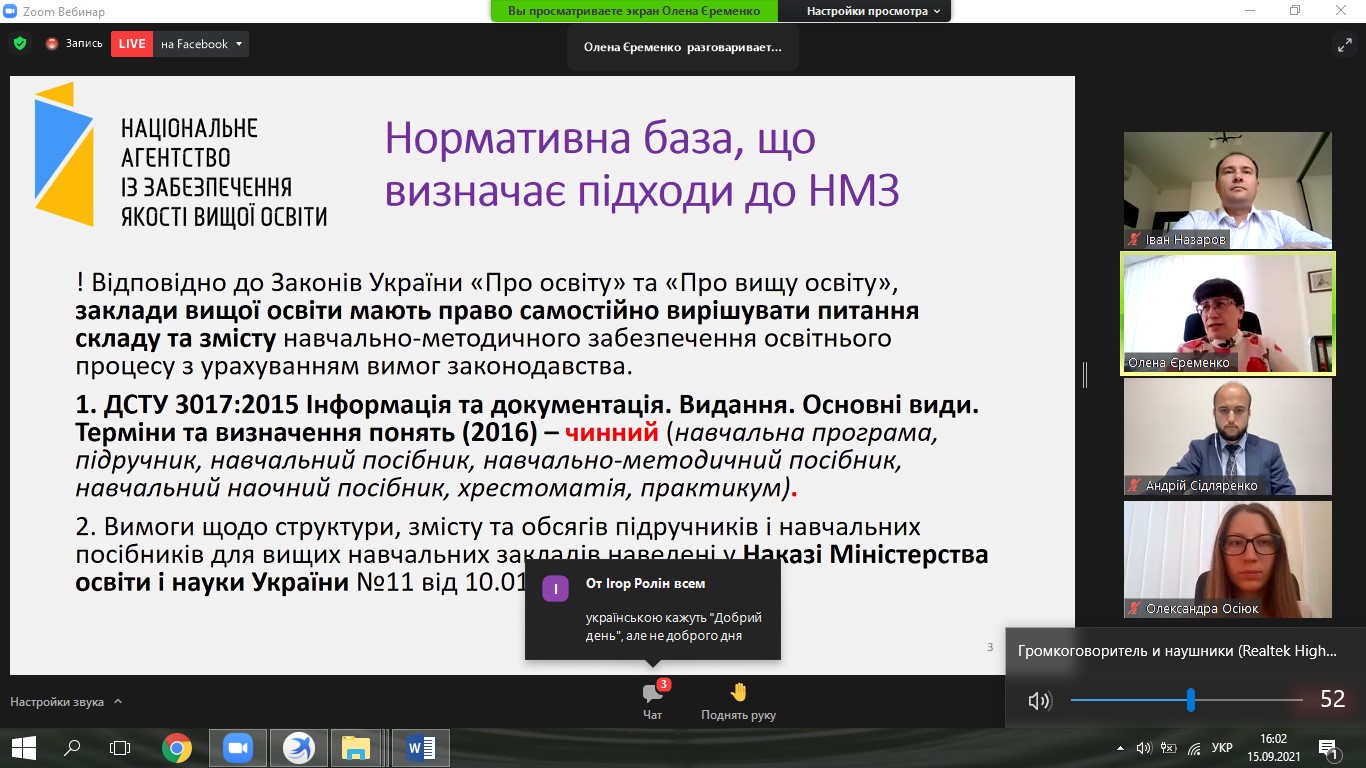Open File Explorer from the taskbar
1366x768 pixels.
click(x=356, y=747)
